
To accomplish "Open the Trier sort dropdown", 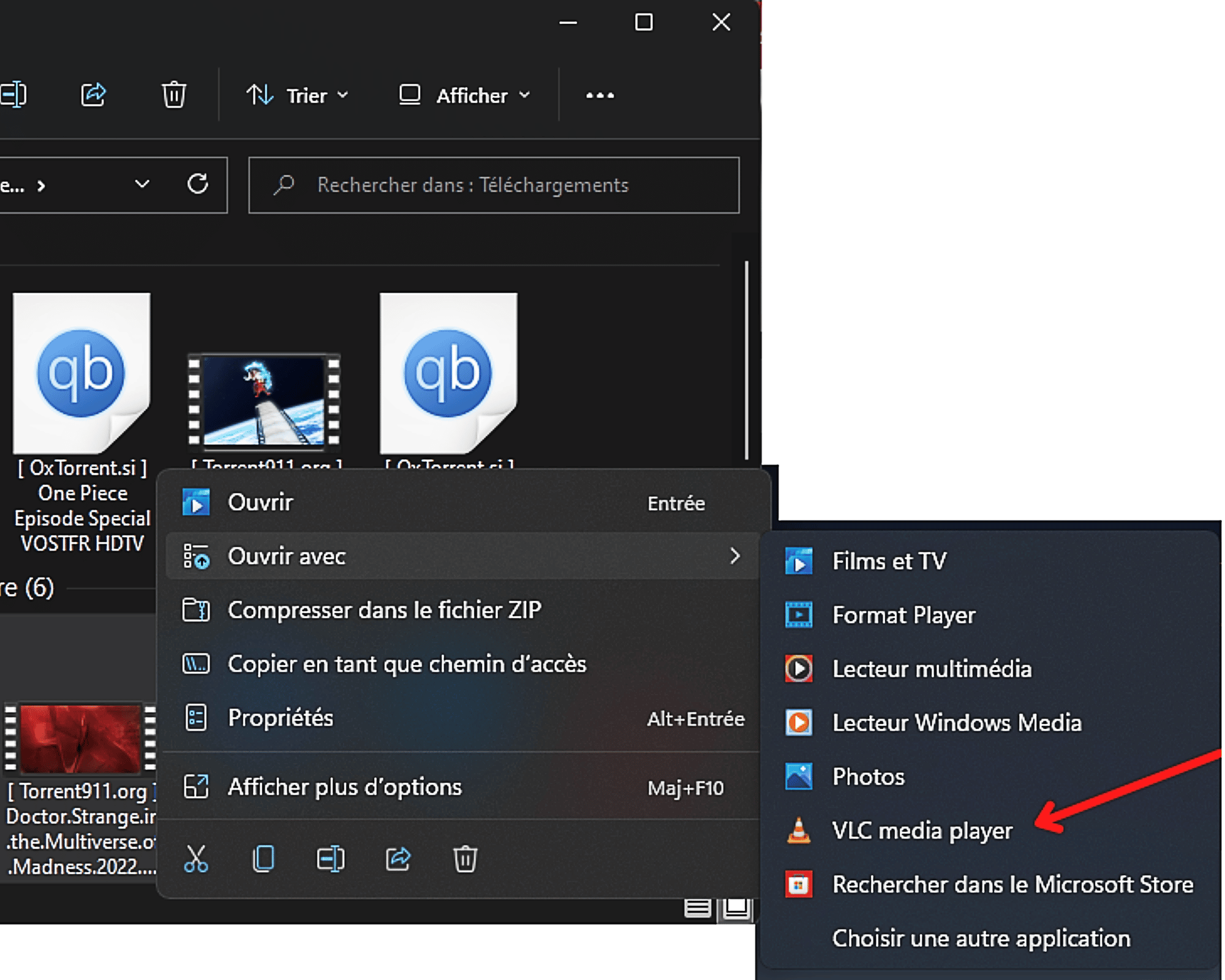I will coord(298,96).
